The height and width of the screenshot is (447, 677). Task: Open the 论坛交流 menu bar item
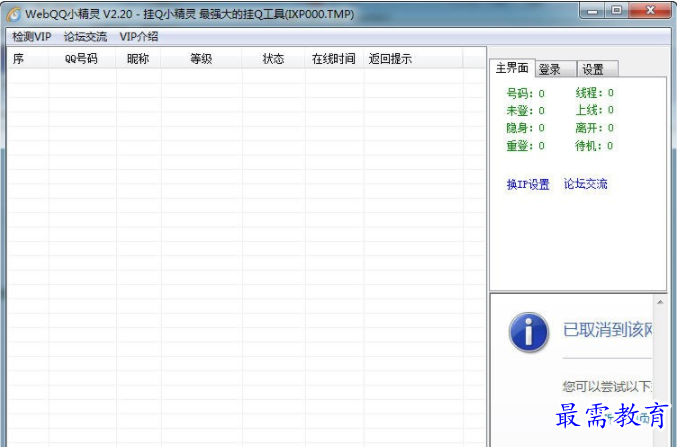(x=85, y=37)
